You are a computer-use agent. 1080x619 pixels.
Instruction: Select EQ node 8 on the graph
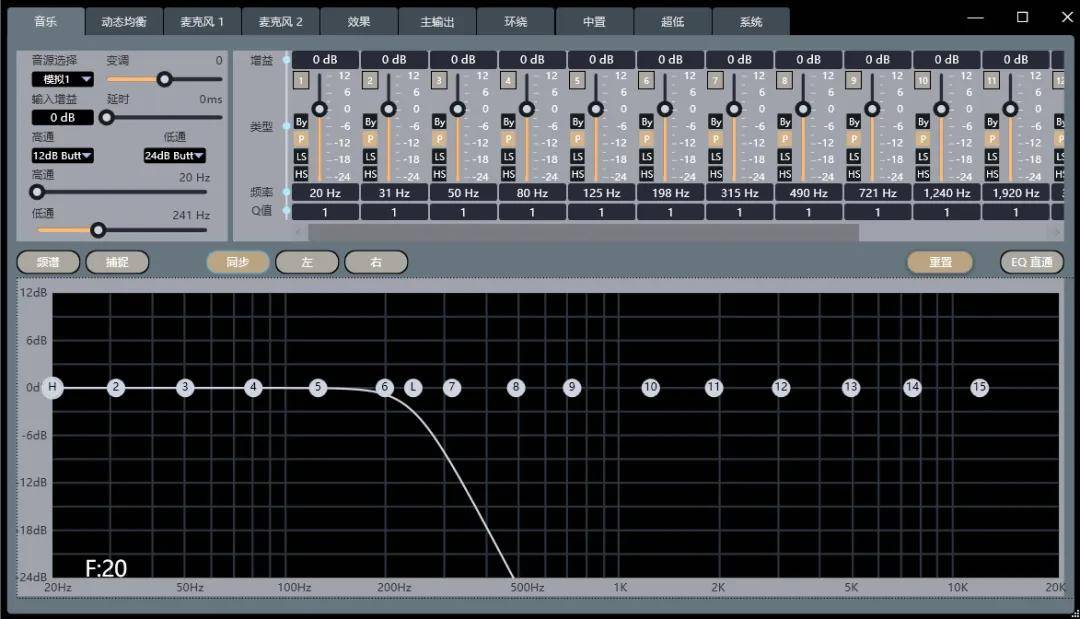(x=516, y=387)
